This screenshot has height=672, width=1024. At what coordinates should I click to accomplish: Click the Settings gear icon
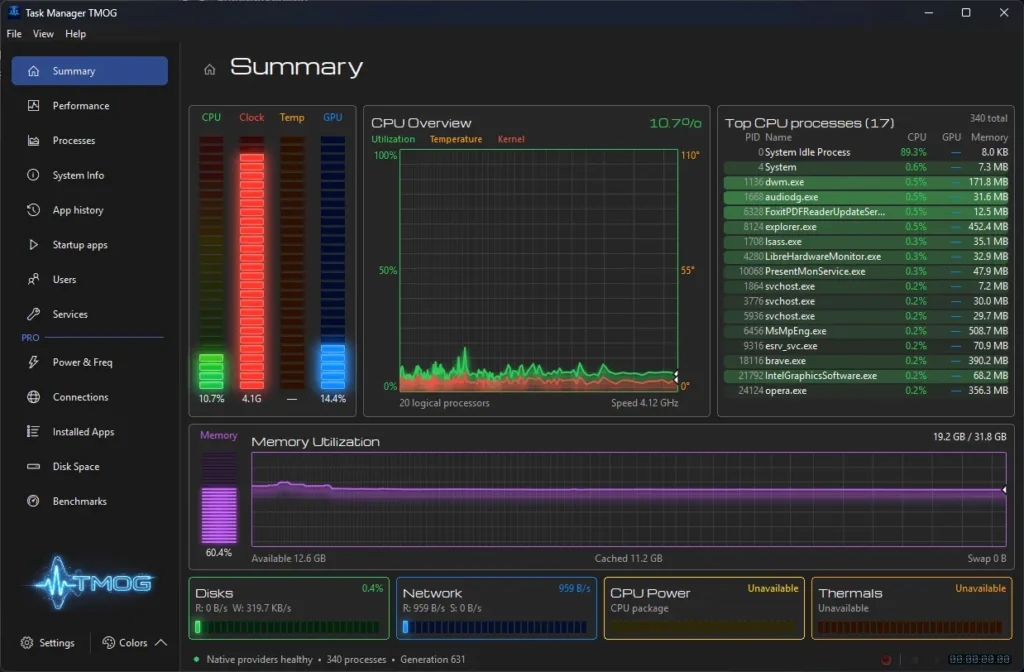(27, 643)
